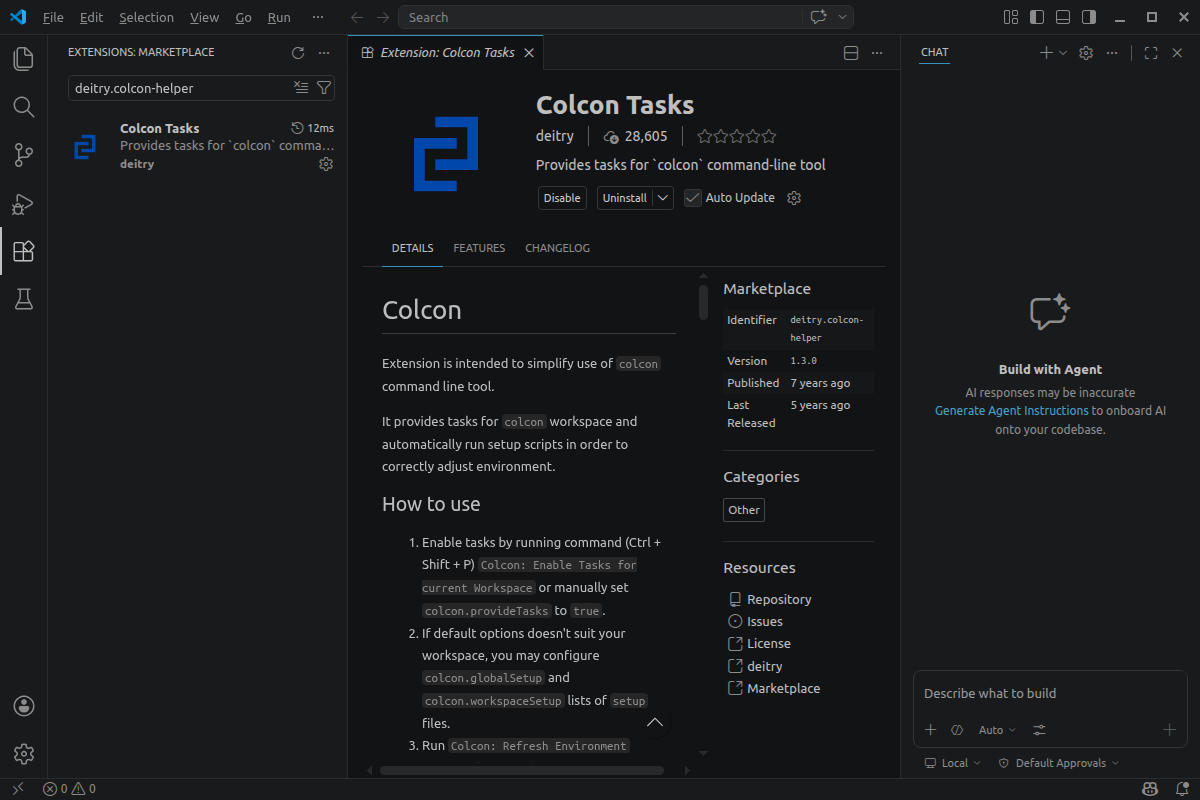Disable the Colcon Tasks extension
The width and height of the screenshot is (1200, 800).
562,198
